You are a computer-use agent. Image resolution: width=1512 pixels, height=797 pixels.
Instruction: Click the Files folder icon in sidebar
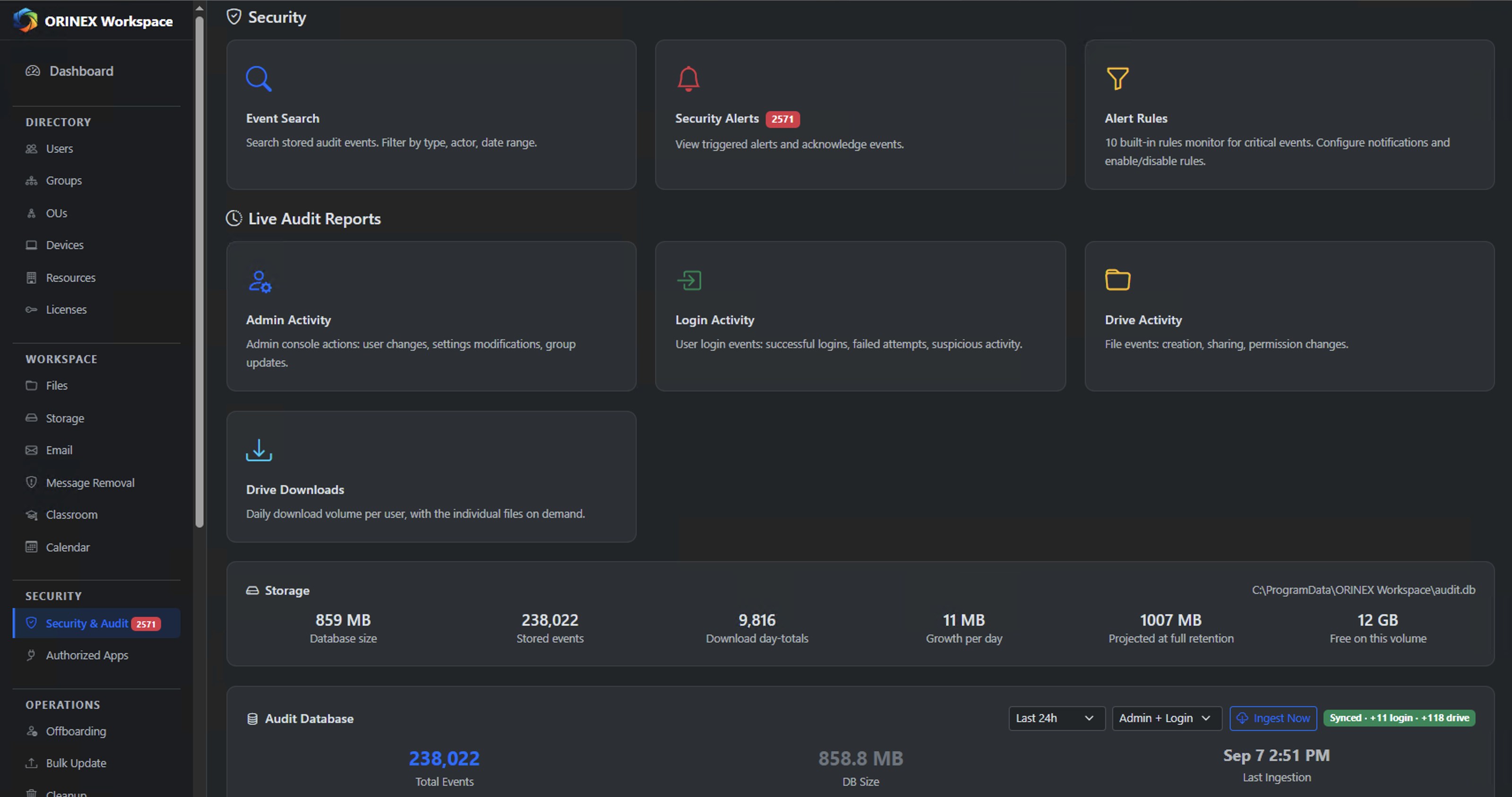(x=32, y=385)
